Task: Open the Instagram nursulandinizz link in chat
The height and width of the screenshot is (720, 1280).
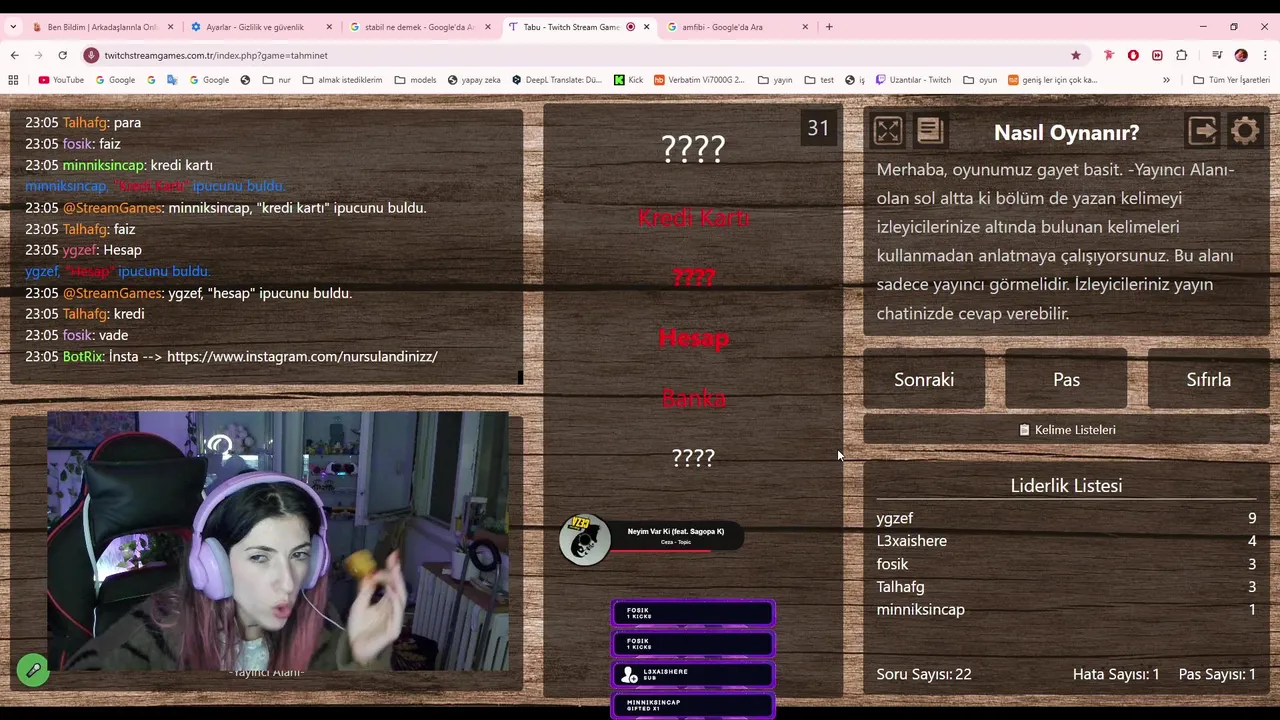Action: [x=302, y=356]
